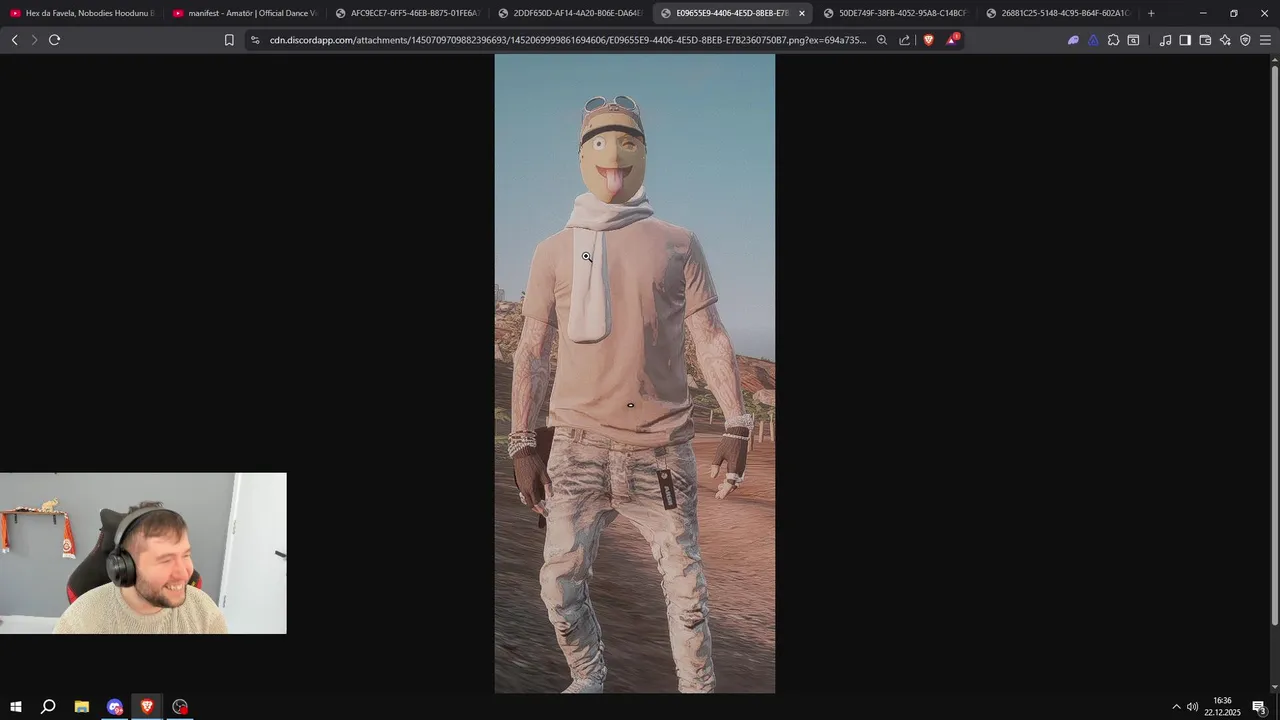Open a new browser tab
1280x720 pixels.
[1151, 13]
